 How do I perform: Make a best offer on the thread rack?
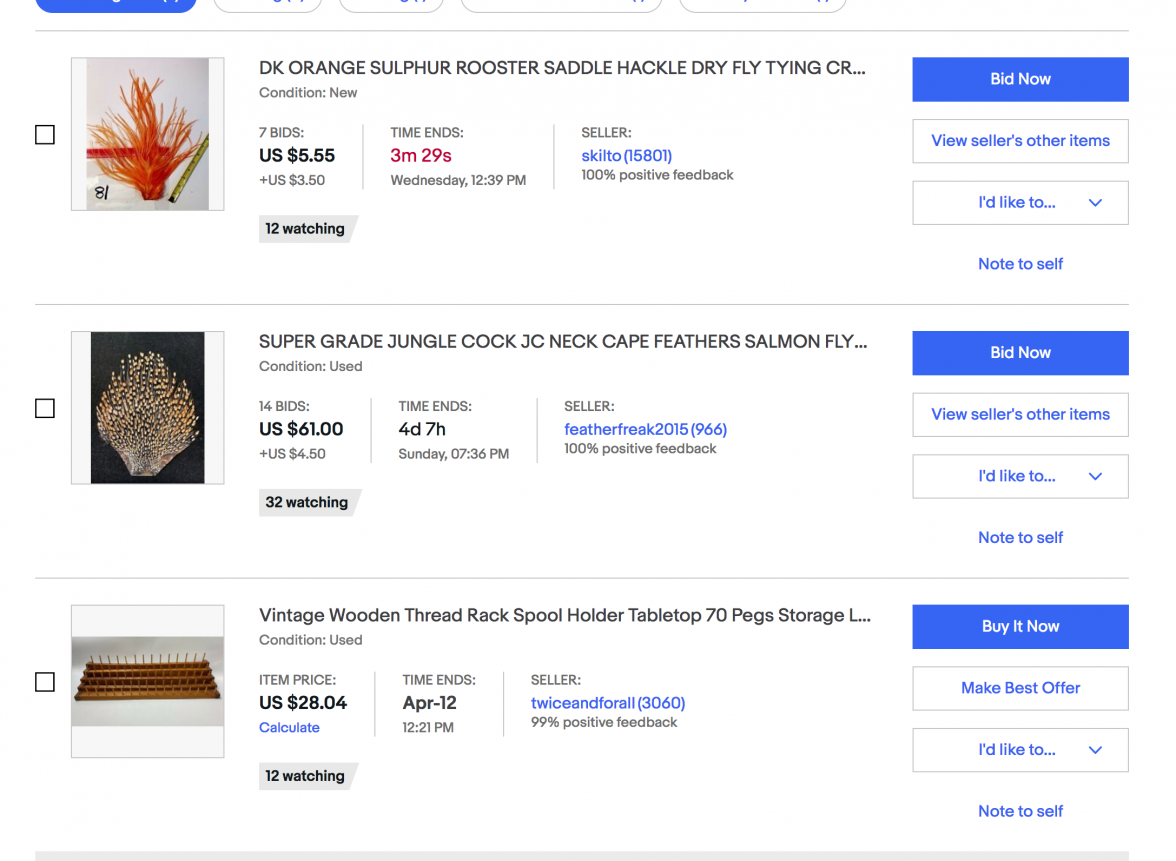click(1020, 688)
